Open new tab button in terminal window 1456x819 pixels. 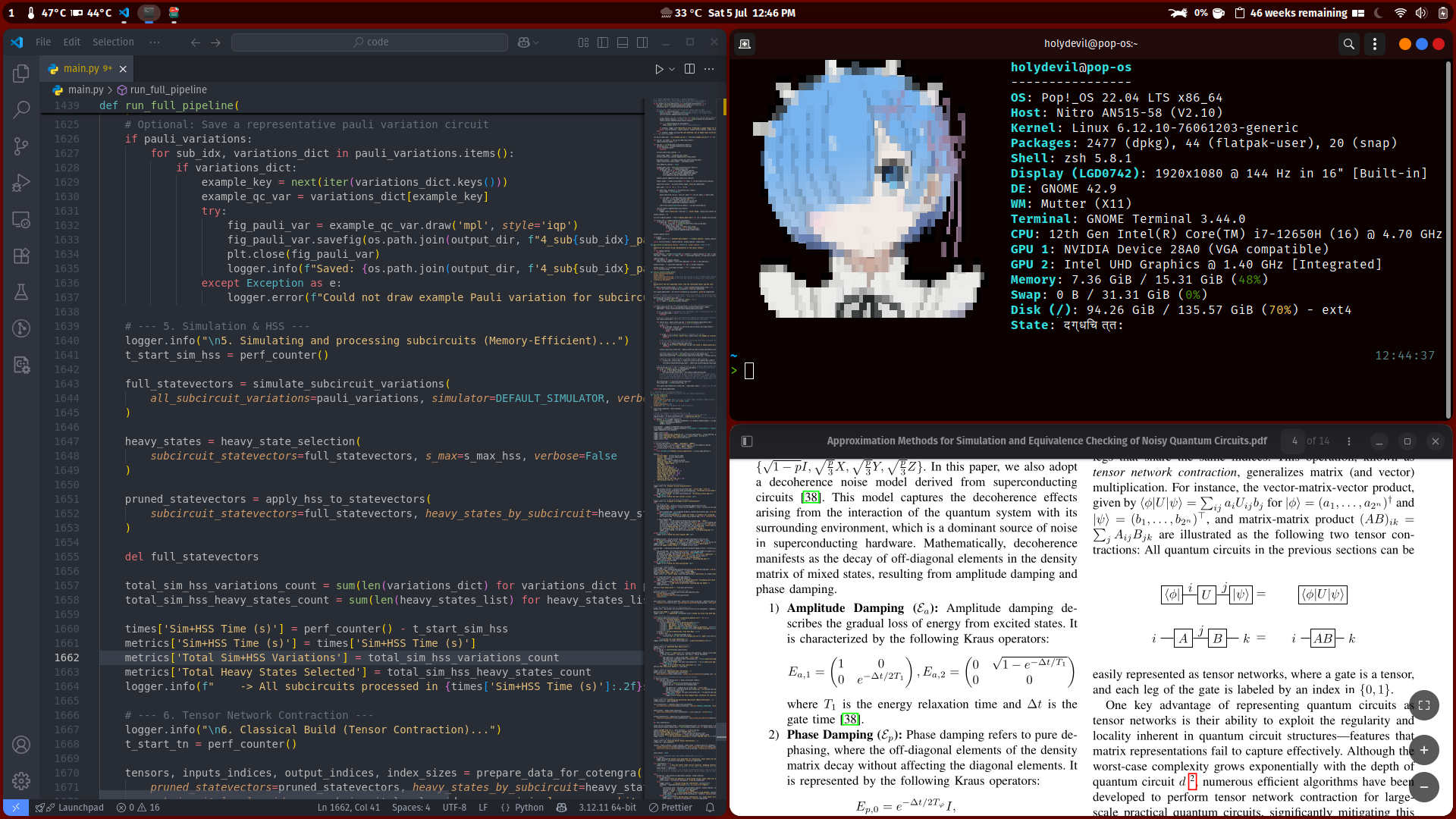pyautogui.click(x=745, y=44)
